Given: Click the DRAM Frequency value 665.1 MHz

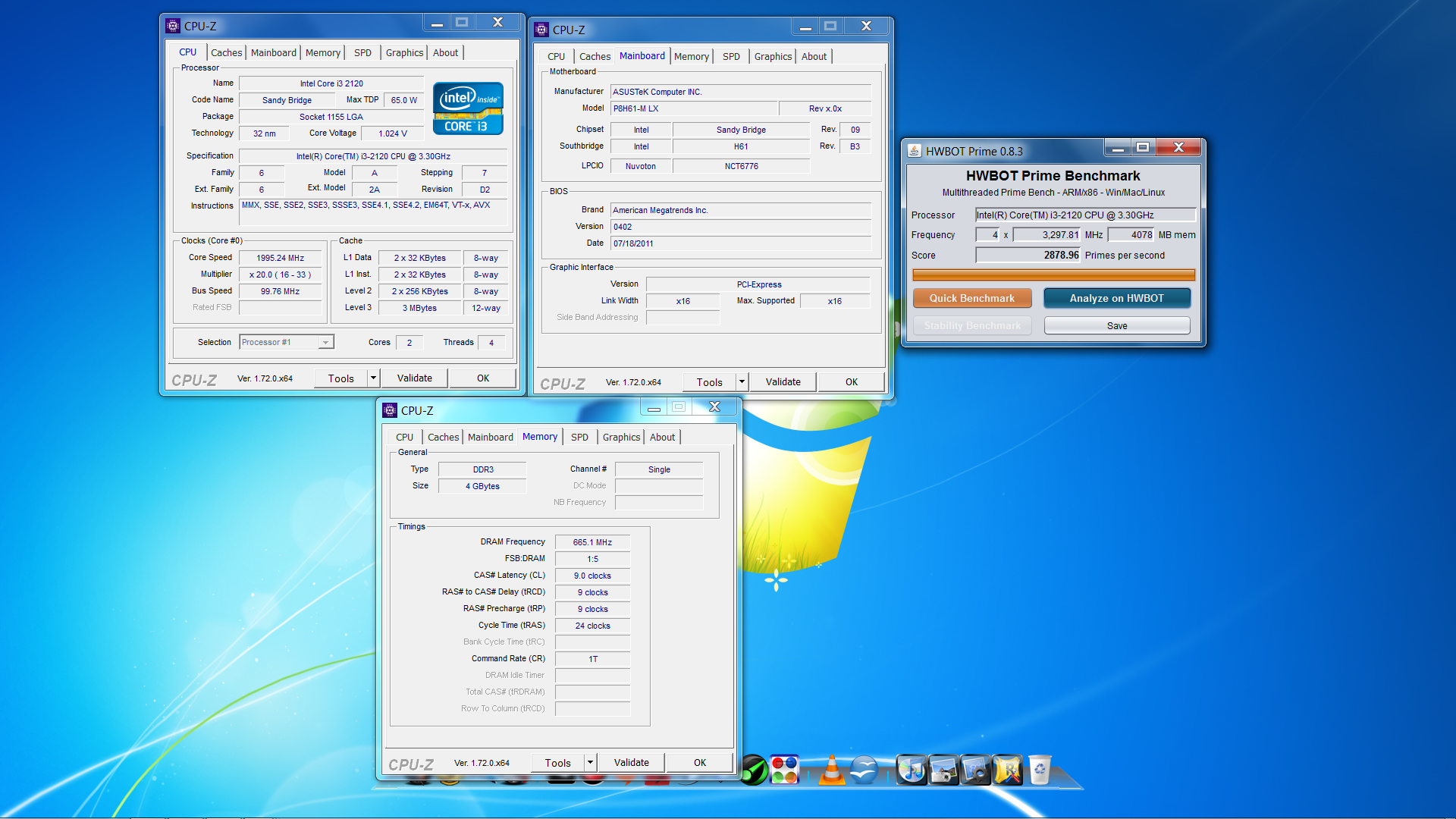Looking at the screenshot, I should [592, 542].
